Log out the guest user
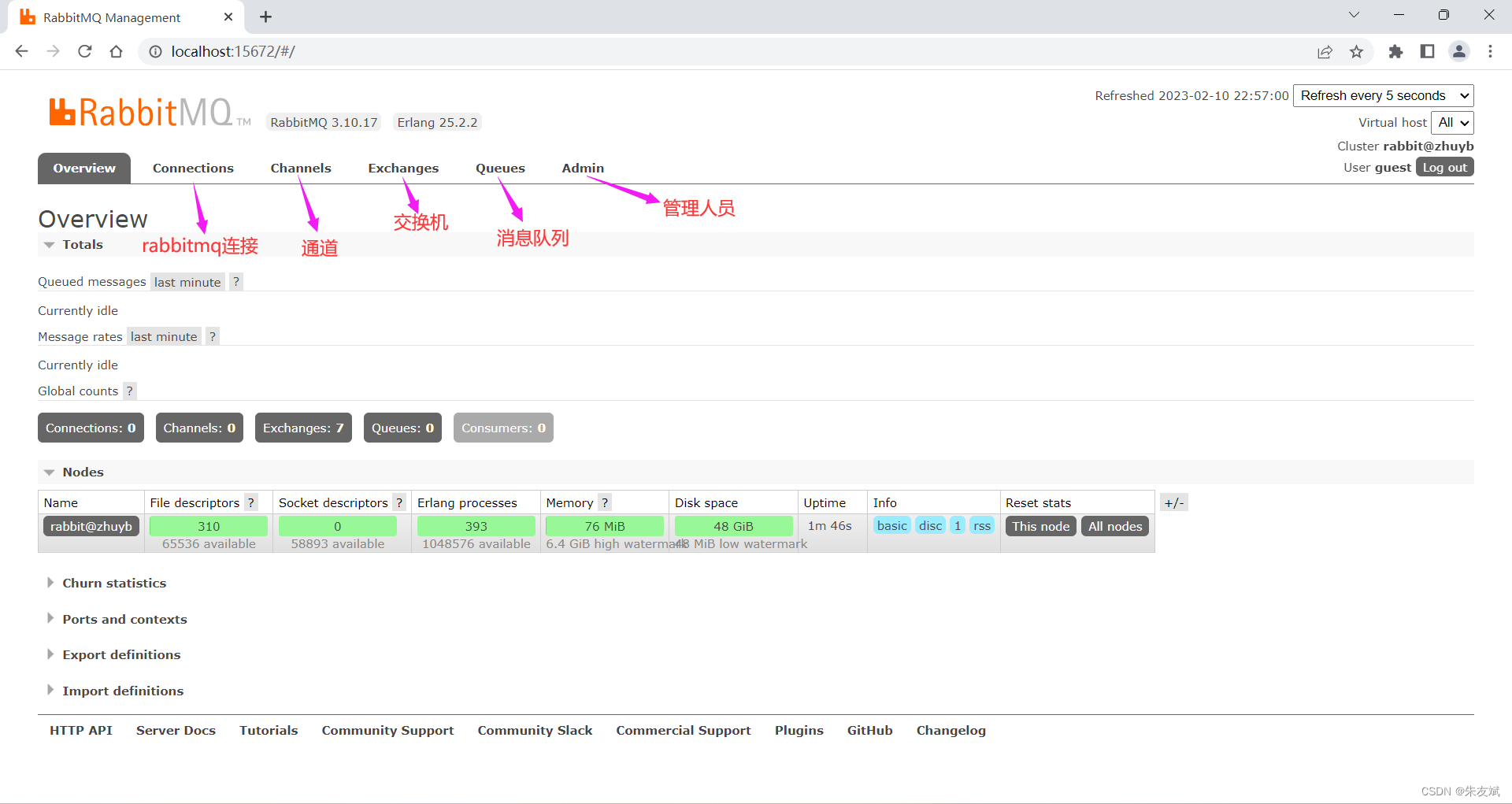The height and width of the screenshot is (804, 1512). [1445, 168]
